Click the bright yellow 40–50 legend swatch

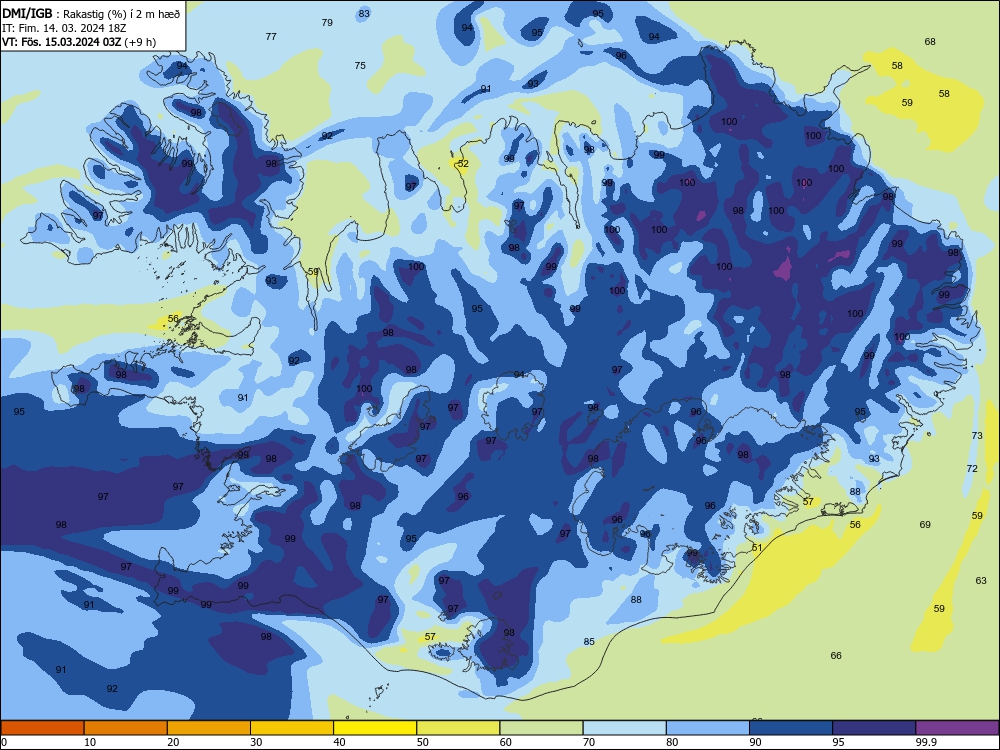(375, 728)
